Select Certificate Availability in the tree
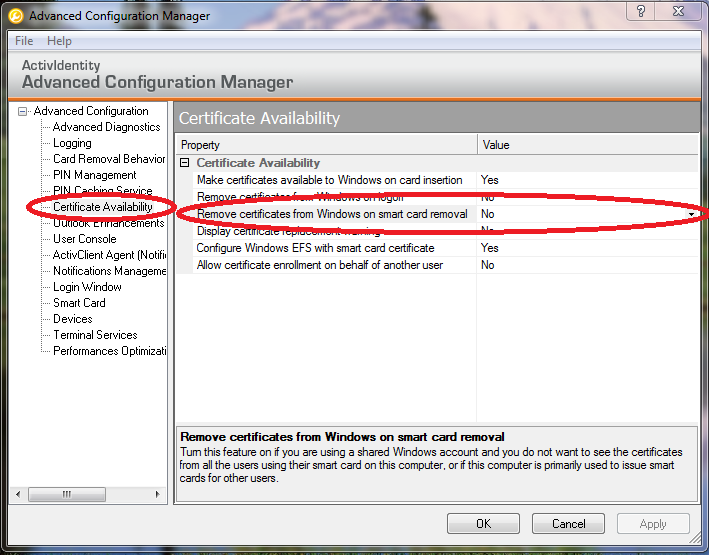This screenshot has height=555, width=709. pyautogui.click(x=102, y=207)
